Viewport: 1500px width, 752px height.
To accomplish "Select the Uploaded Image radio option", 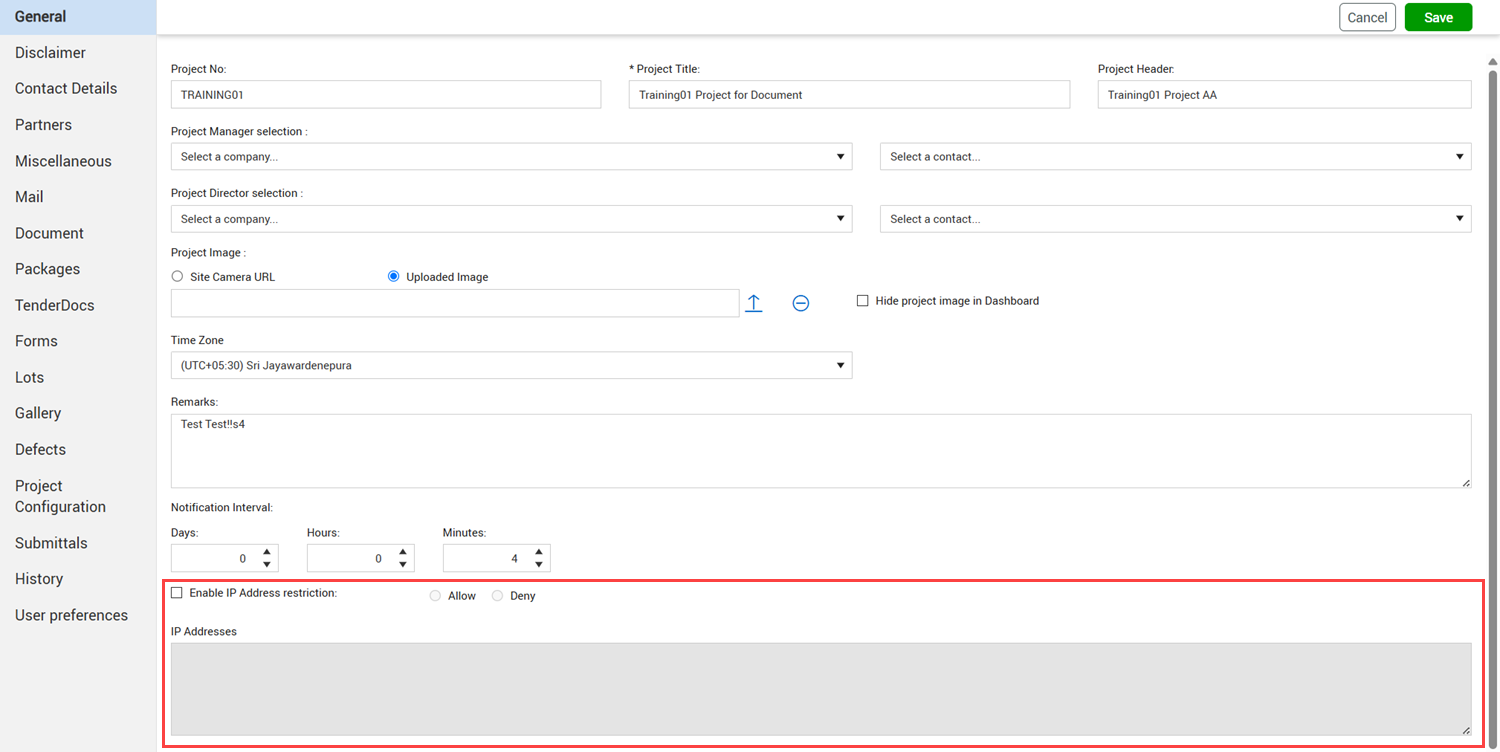I will pos(394,277).
